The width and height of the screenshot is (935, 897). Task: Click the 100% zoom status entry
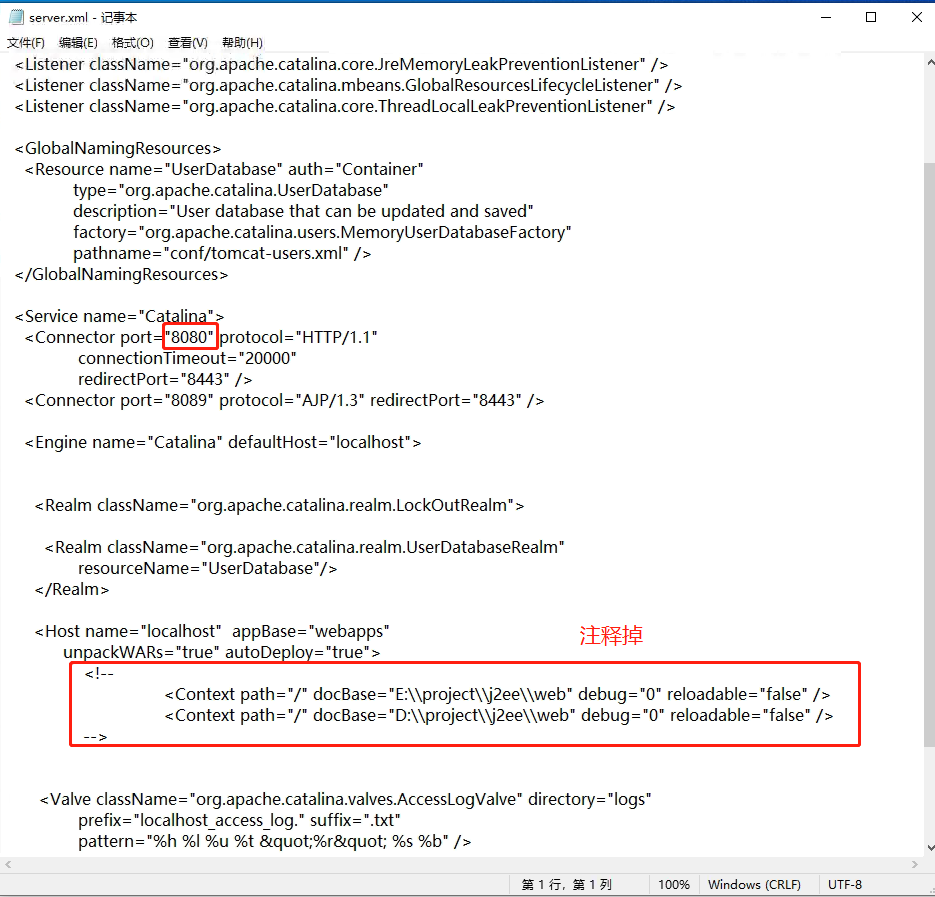coord(674,885)
